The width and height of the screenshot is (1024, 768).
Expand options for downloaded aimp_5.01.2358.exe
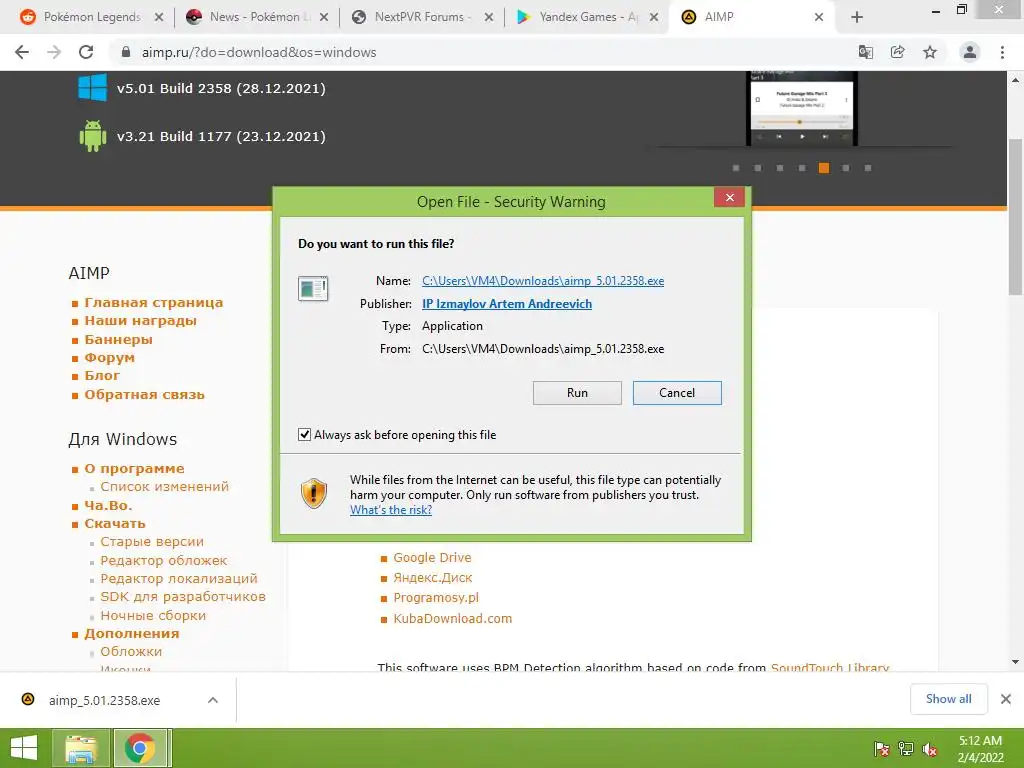point(212,700)
